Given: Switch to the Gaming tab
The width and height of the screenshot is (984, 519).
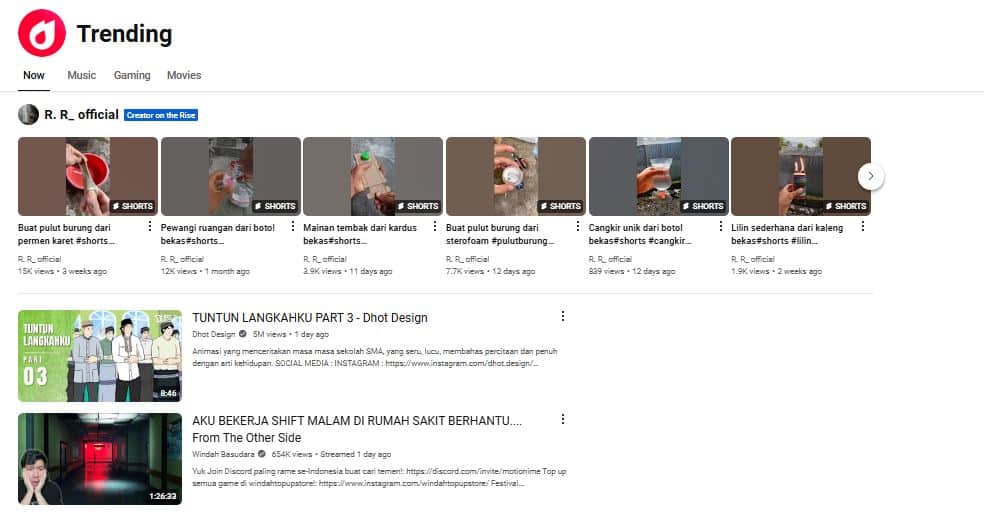Looking at the screenshot, I should click(132, 75).
